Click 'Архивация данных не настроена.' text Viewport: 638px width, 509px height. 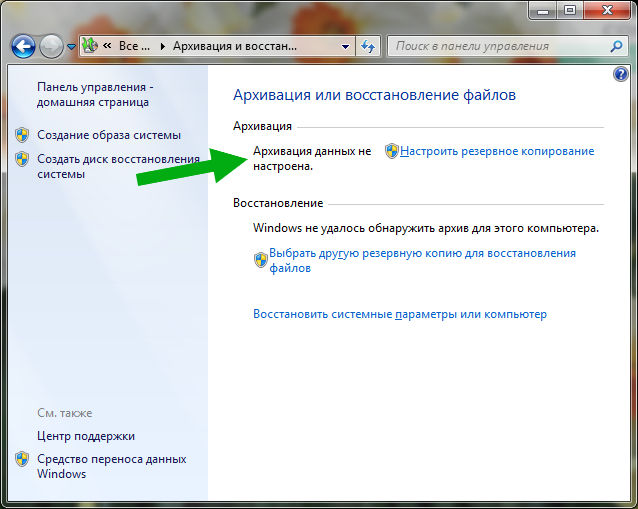tap(312, 159)
